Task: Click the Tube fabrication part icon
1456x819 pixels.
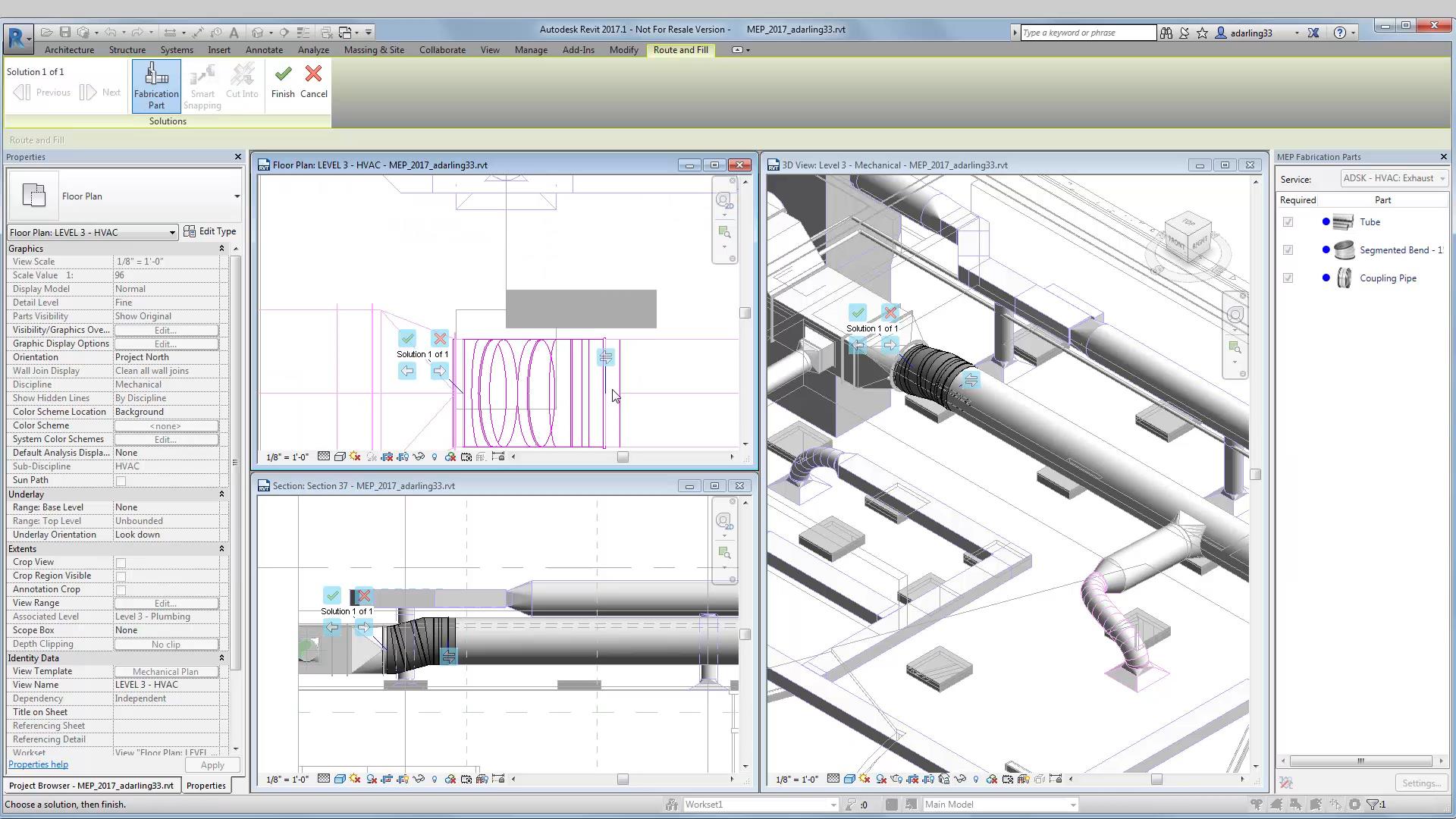Action: point(1343,222)
